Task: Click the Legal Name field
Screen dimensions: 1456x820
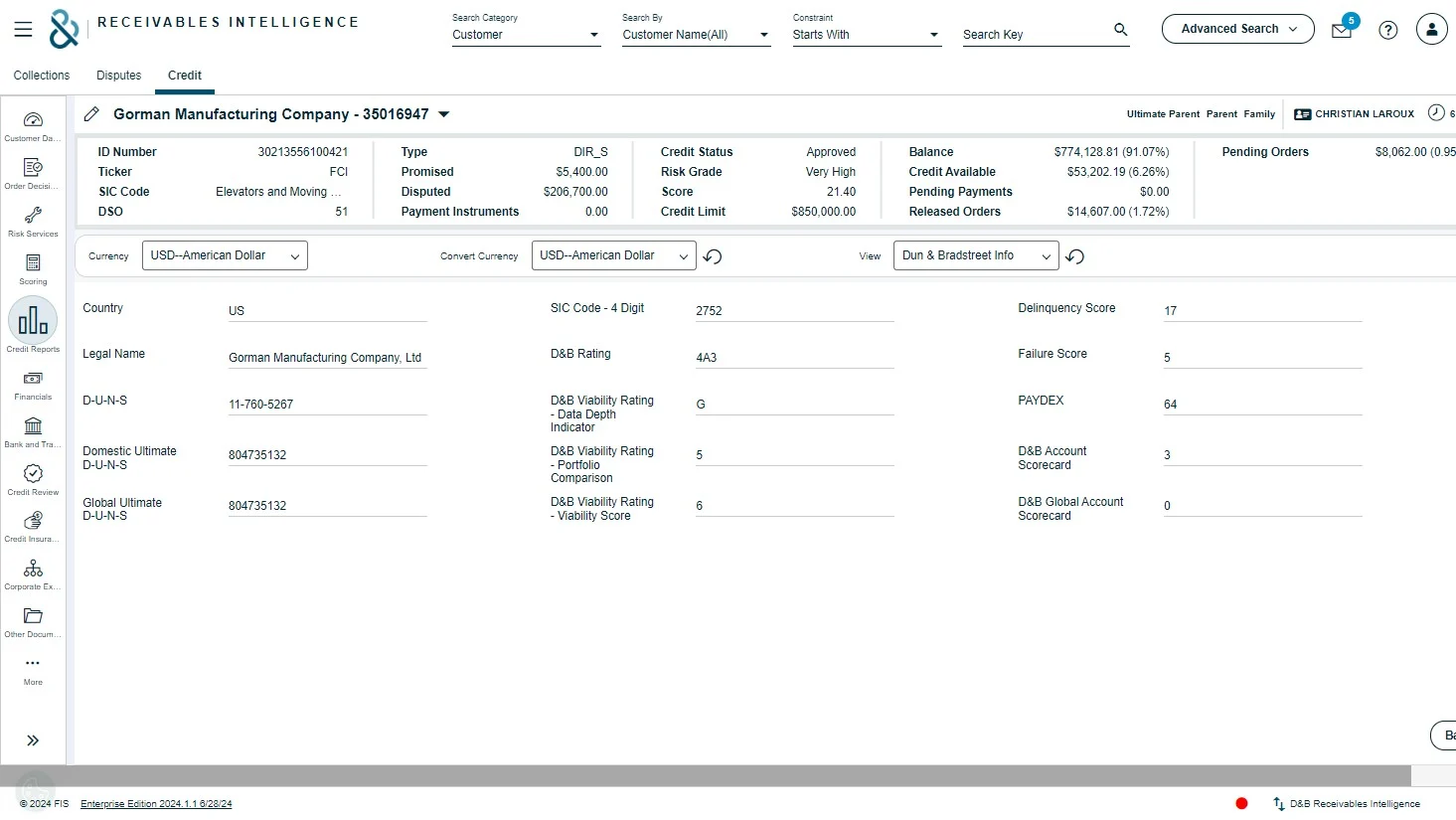Action: (x=327, y=358)
